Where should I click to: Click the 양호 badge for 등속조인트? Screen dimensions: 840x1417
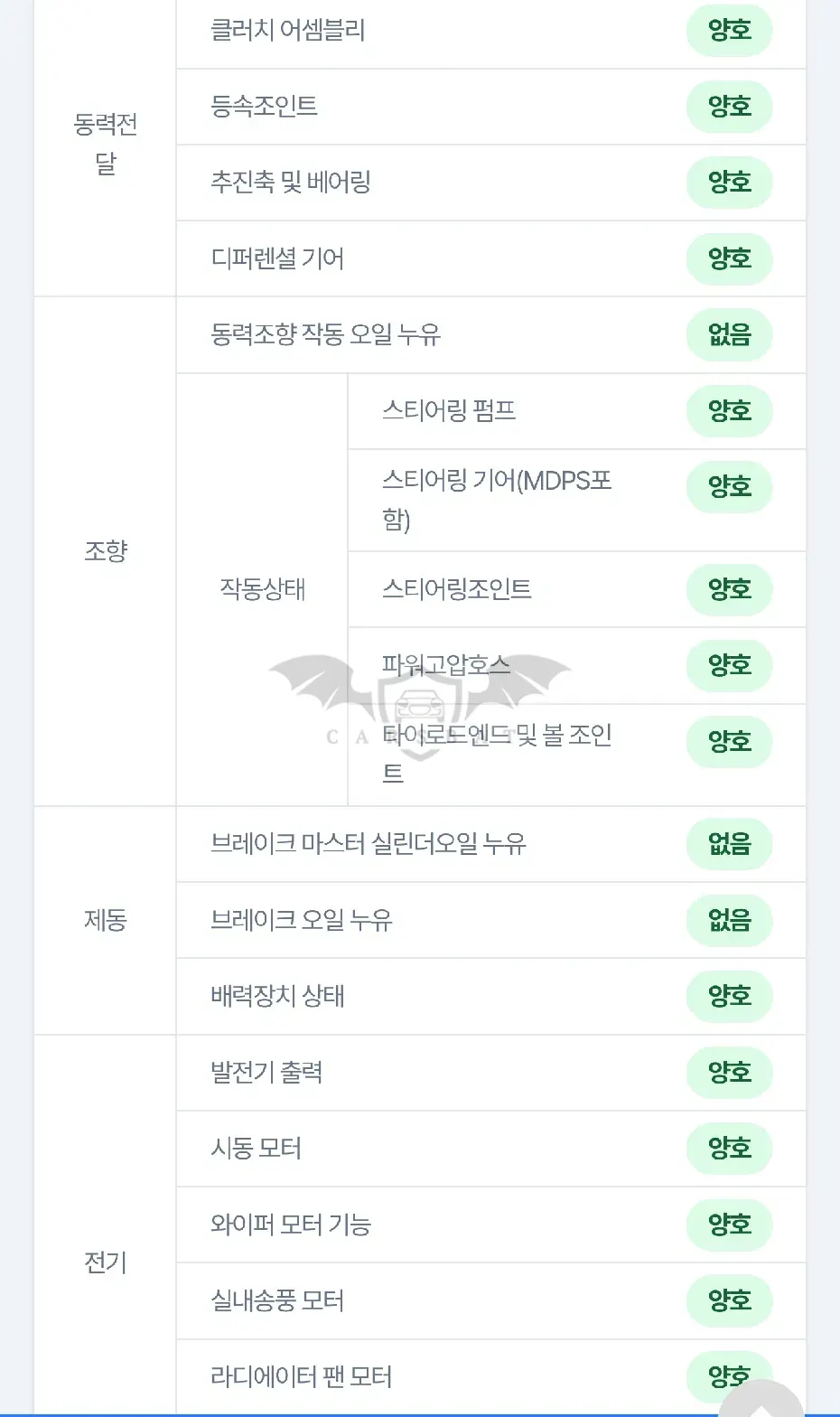(730, 107)
